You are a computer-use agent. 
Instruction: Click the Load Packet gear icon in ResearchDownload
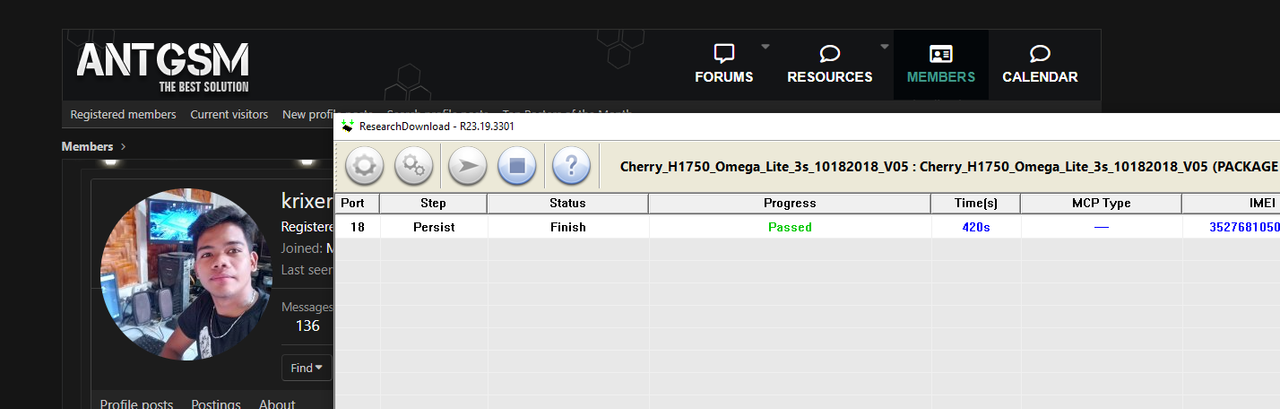(x=364, y=165)
